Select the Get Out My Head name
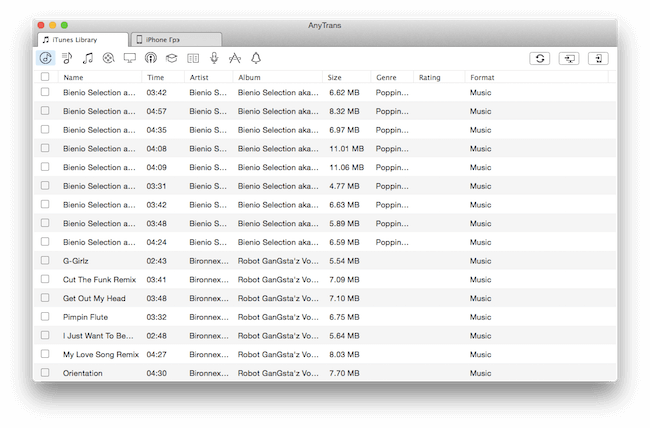 [x=94, y=298]
